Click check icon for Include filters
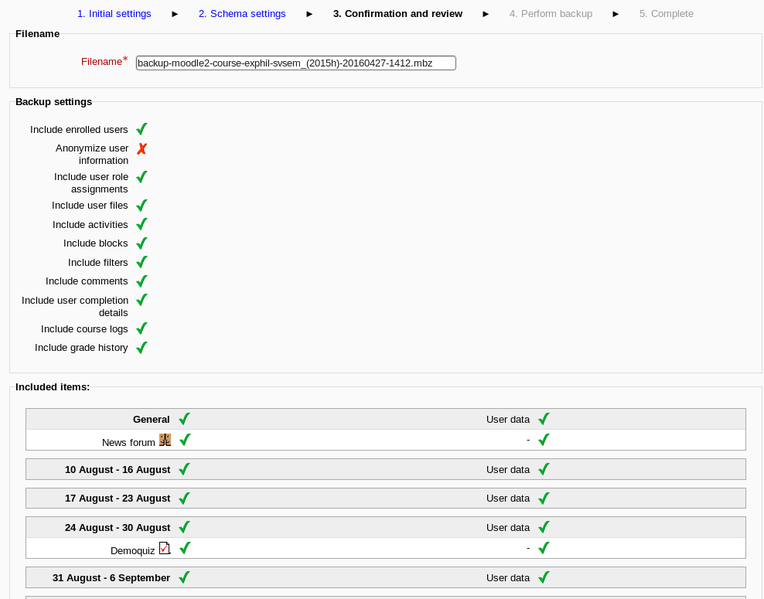Image resolution: width=764 pixels, height=599 pixels. [x=142, y=262]
